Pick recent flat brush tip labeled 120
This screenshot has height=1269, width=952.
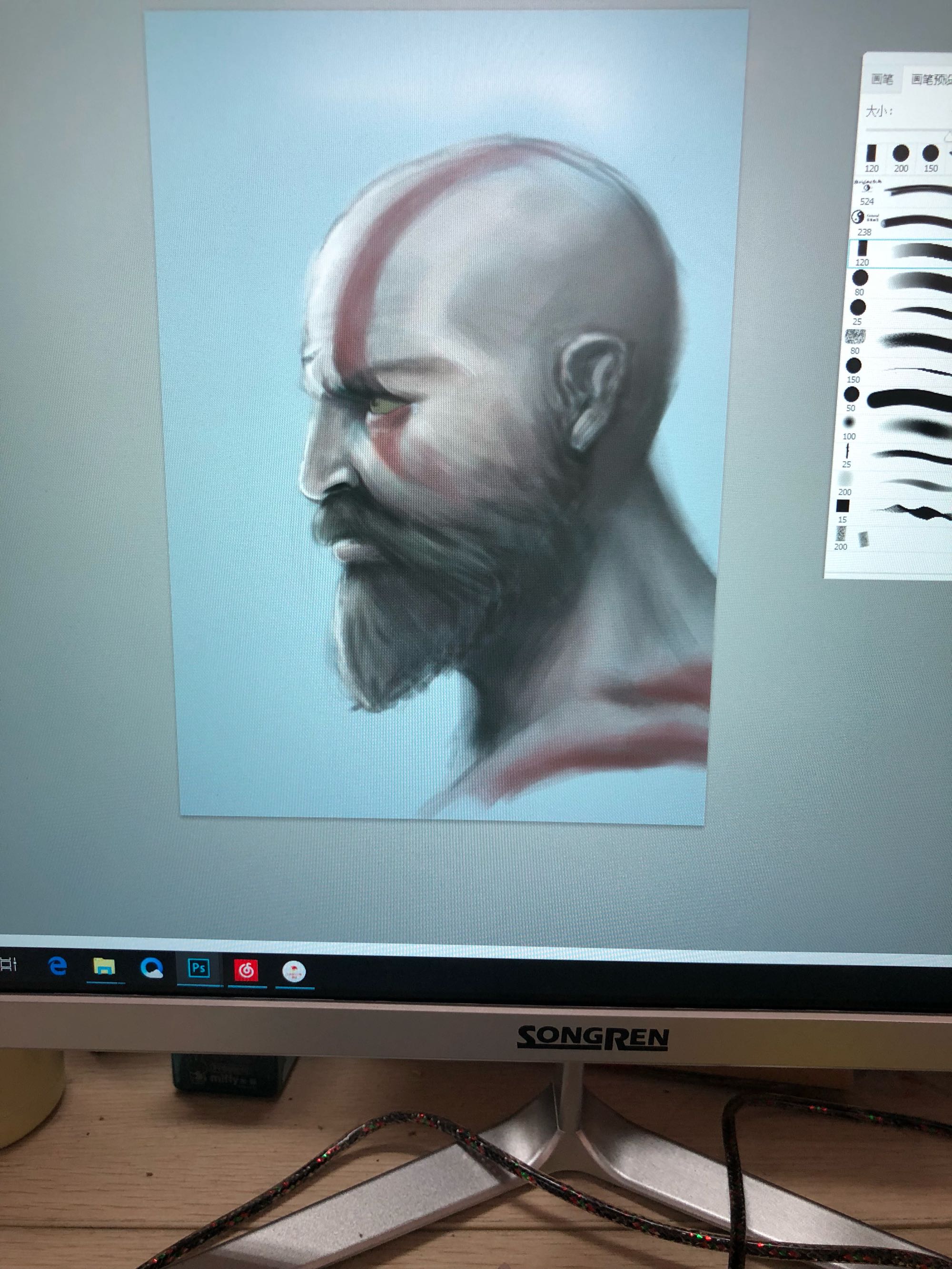click(872, 158)
